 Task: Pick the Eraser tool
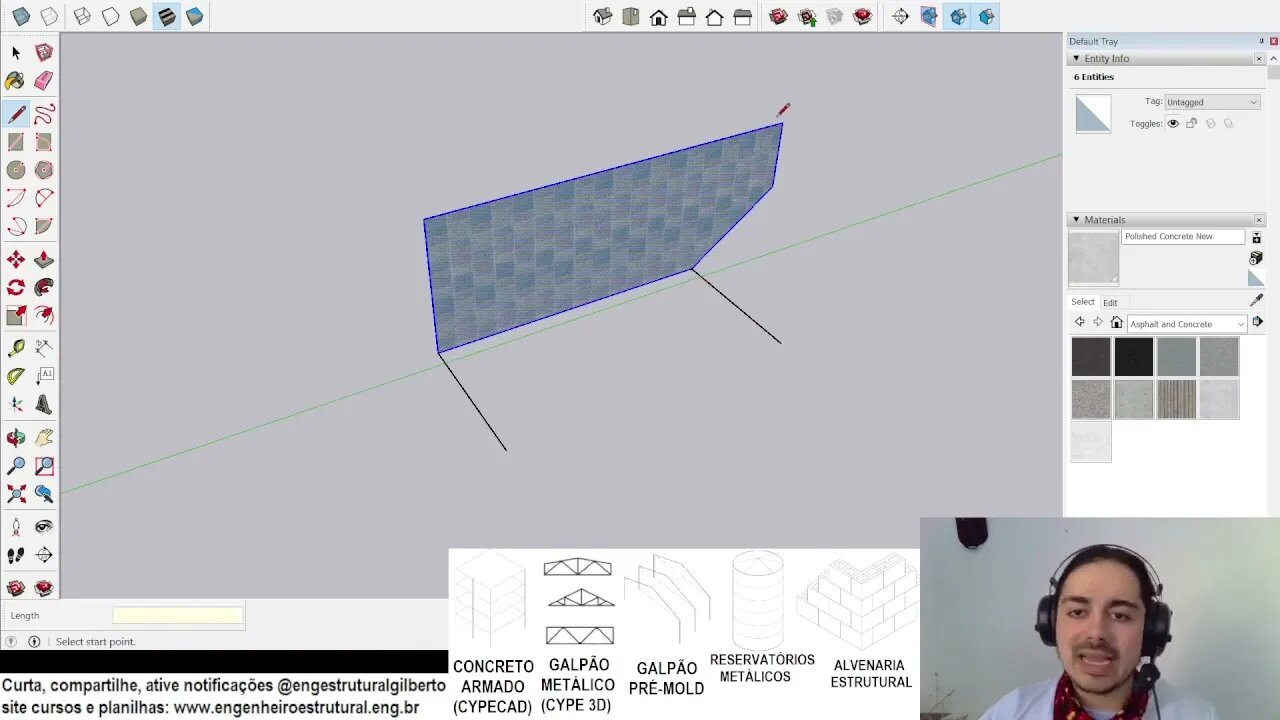point(44,81)
